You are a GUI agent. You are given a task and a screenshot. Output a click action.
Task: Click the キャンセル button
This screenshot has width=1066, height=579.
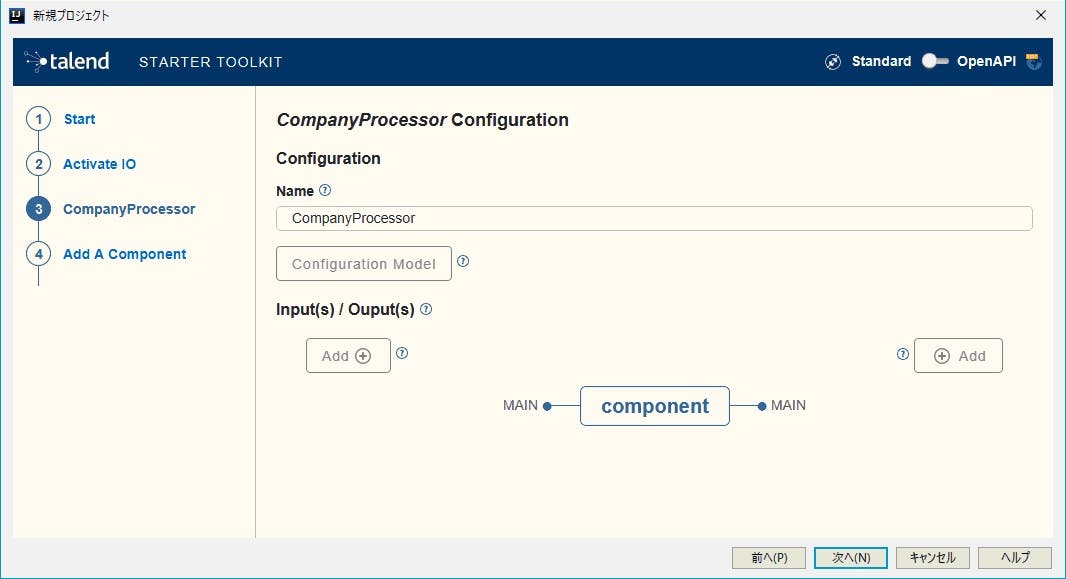[932, 557]
